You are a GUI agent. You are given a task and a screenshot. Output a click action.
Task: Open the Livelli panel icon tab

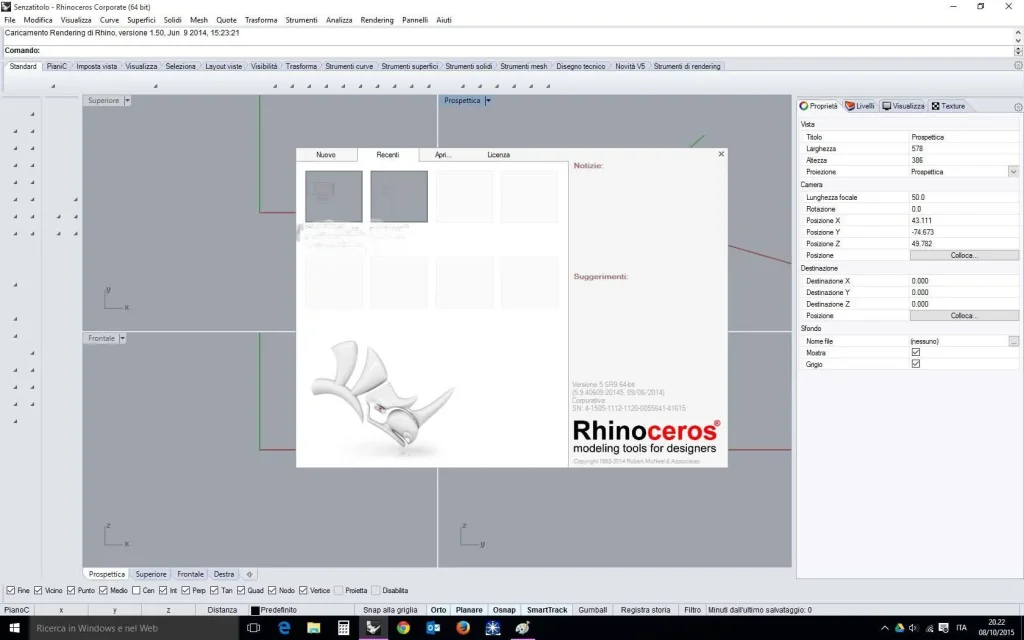(x=859, y=106)
